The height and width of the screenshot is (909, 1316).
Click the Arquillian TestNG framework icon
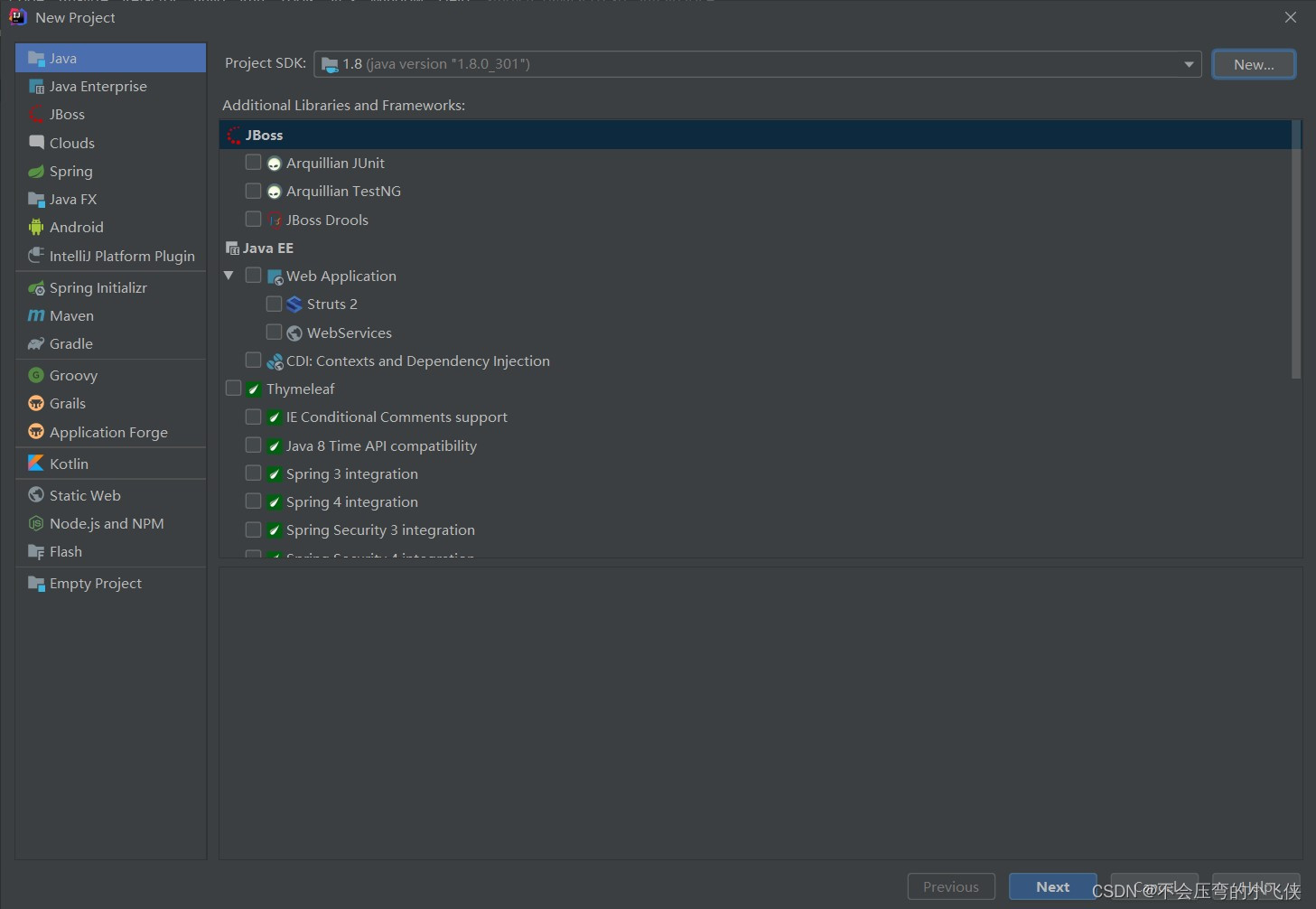click(275, 192)
